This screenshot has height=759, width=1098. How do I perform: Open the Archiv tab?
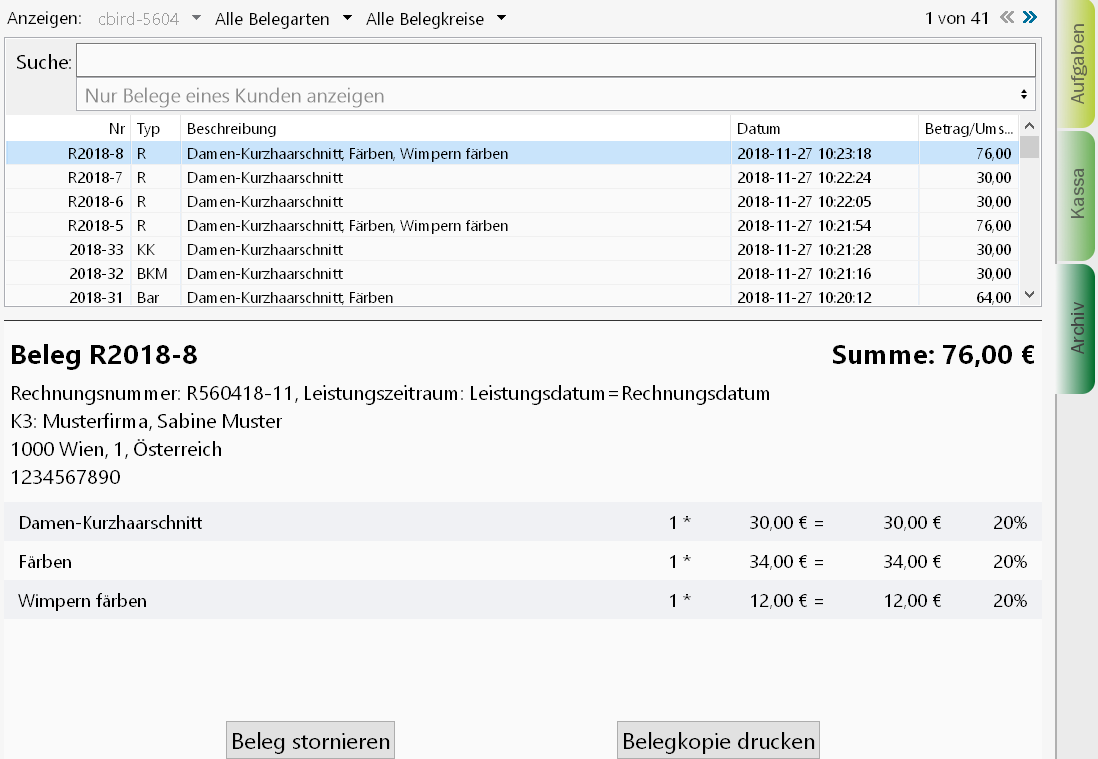click(1077, 328)
